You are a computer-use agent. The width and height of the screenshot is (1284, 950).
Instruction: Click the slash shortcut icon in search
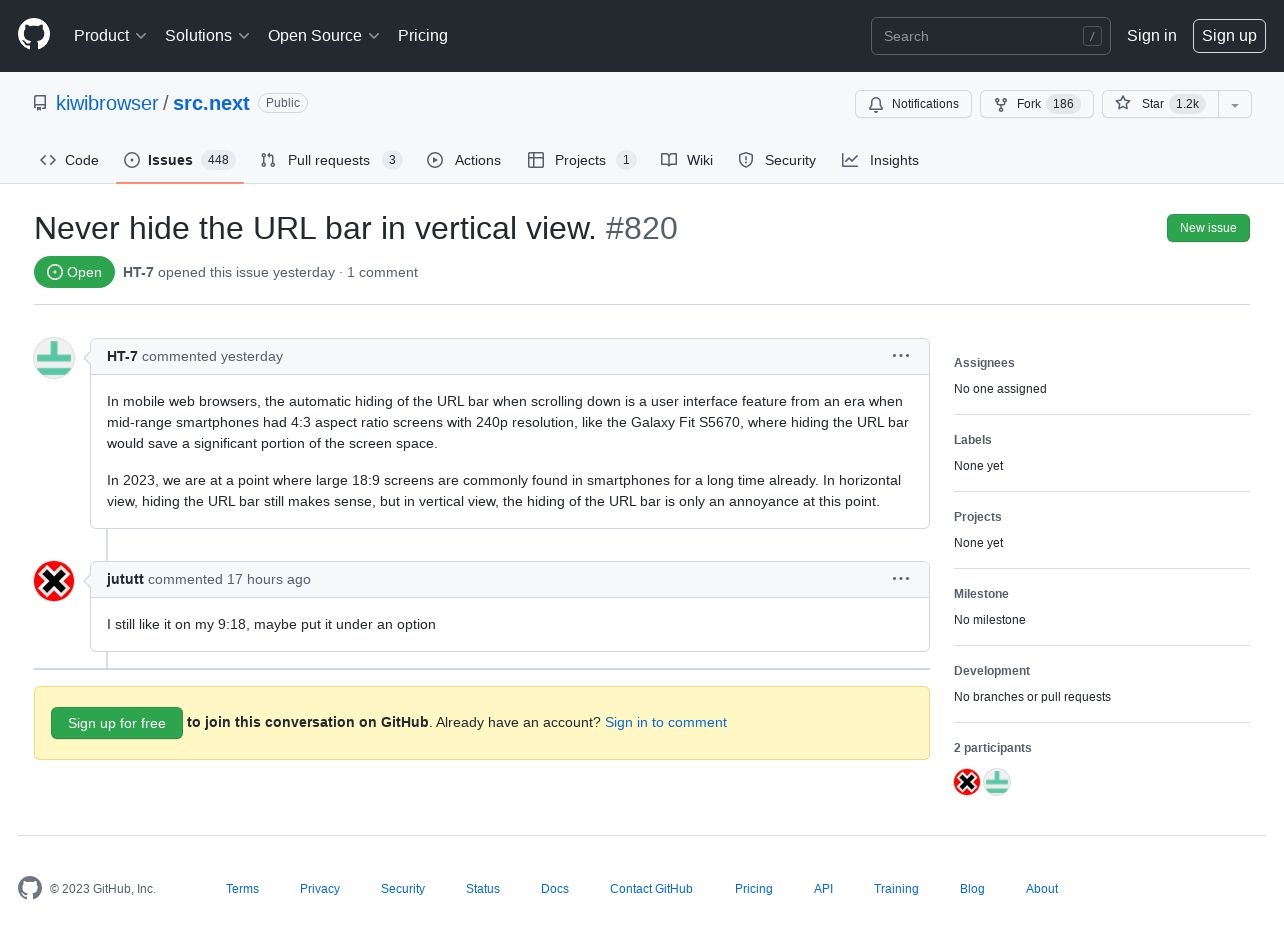tap(1092, 36)
